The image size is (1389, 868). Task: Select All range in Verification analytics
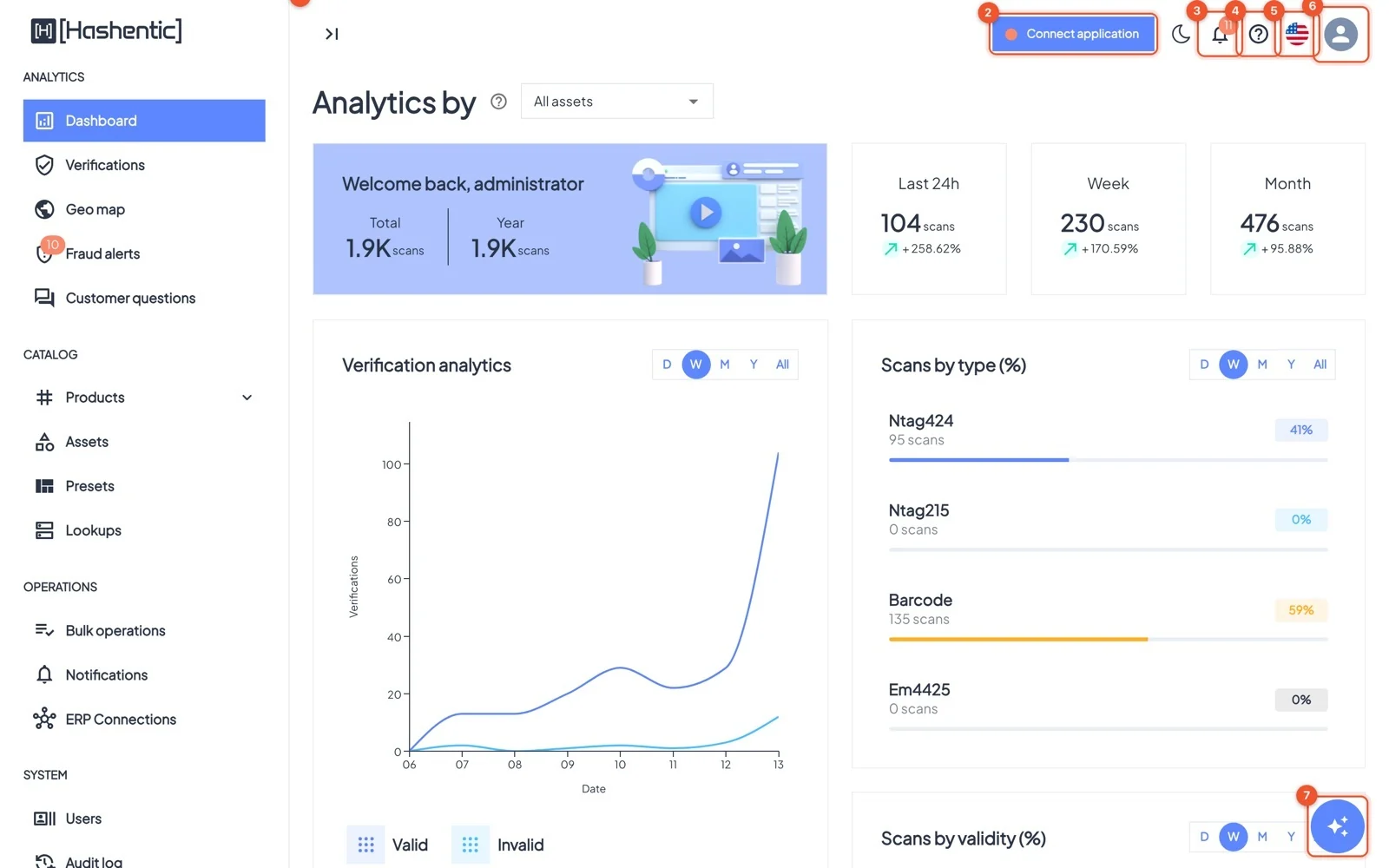(x=782, y=365)
